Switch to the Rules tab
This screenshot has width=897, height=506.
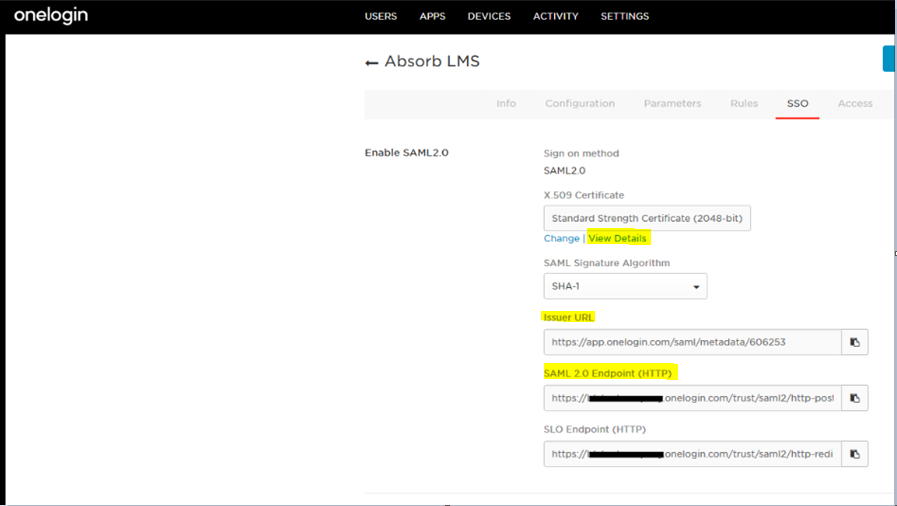pos(744,103)
